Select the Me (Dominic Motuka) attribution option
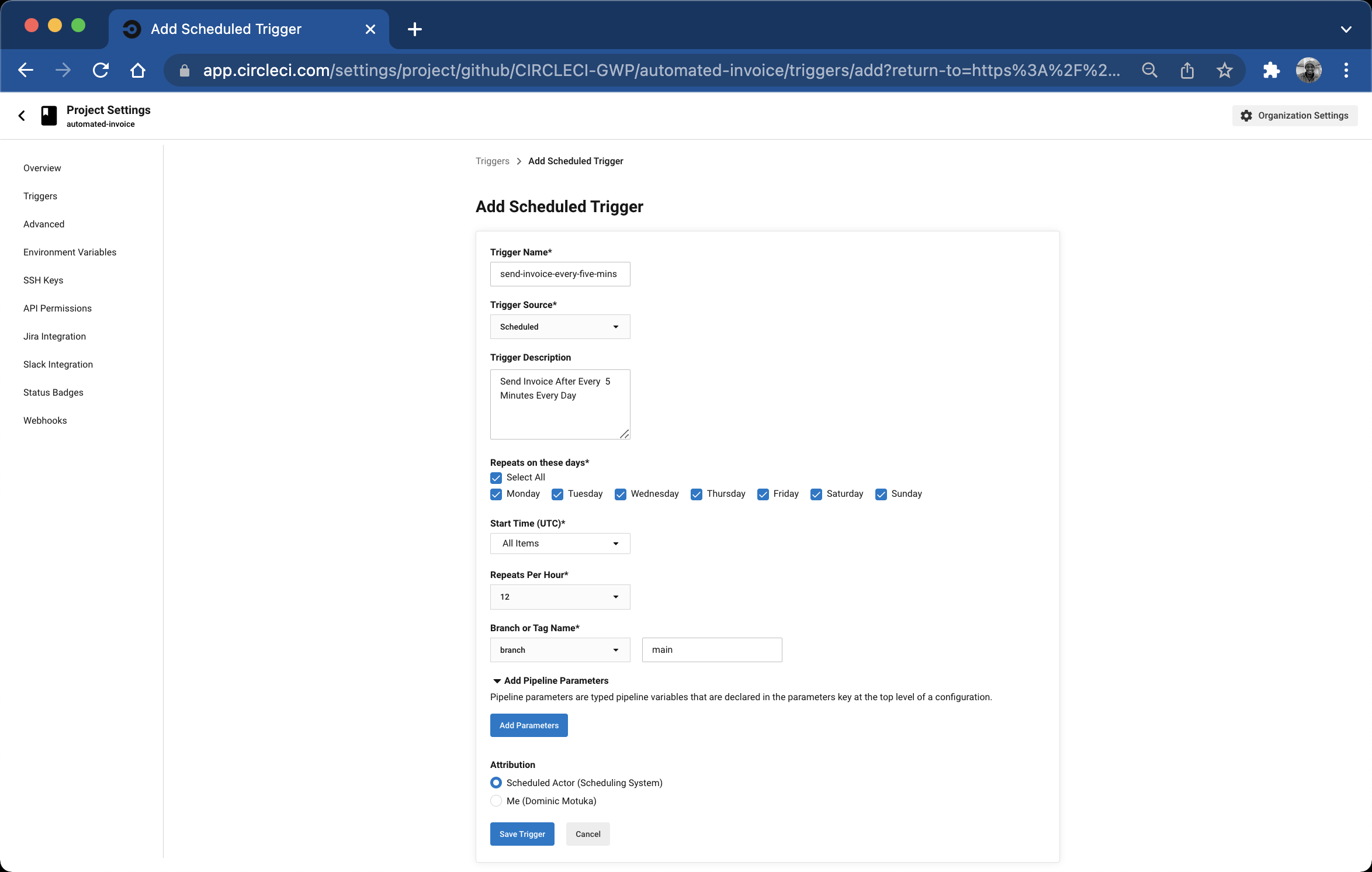1372x872 pixels. [496, 801]
